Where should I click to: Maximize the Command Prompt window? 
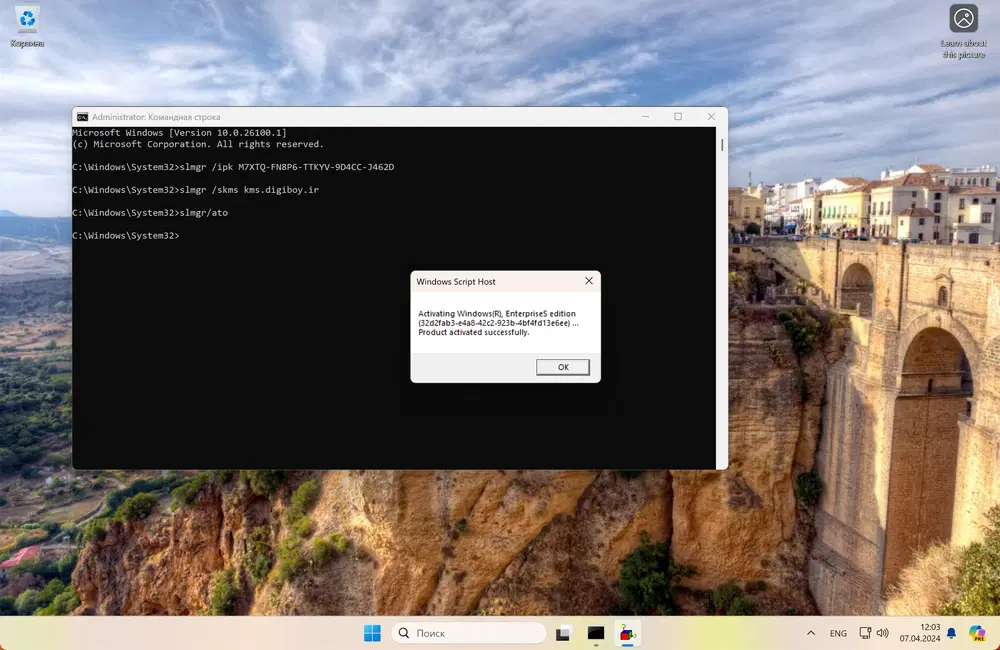coord(678,117)
